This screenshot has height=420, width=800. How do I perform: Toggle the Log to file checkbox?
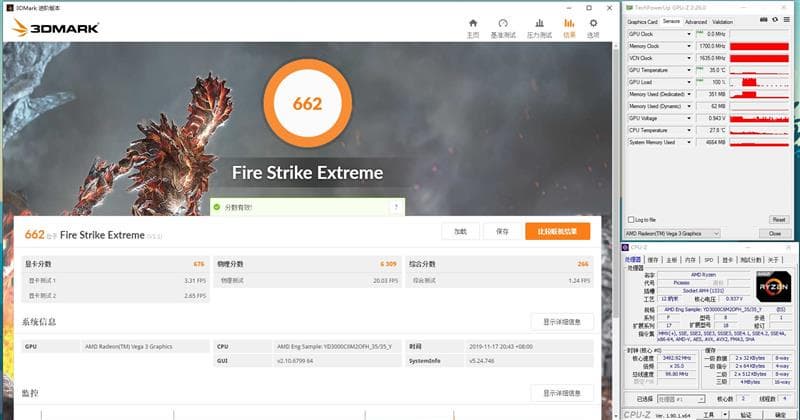(x=631, y=219)
